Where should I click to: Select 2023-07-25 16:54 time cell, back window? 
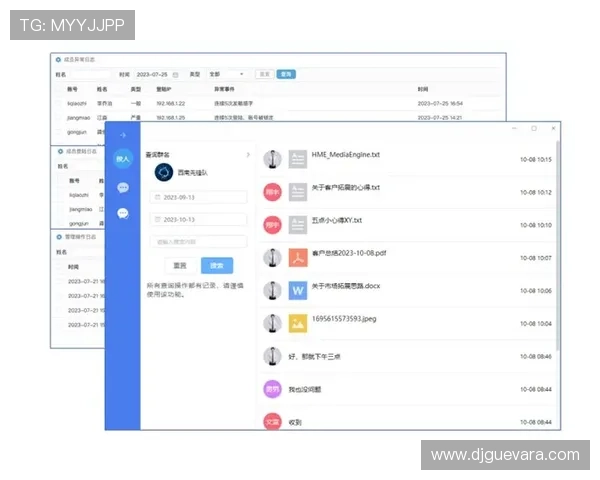coord(440,103)
